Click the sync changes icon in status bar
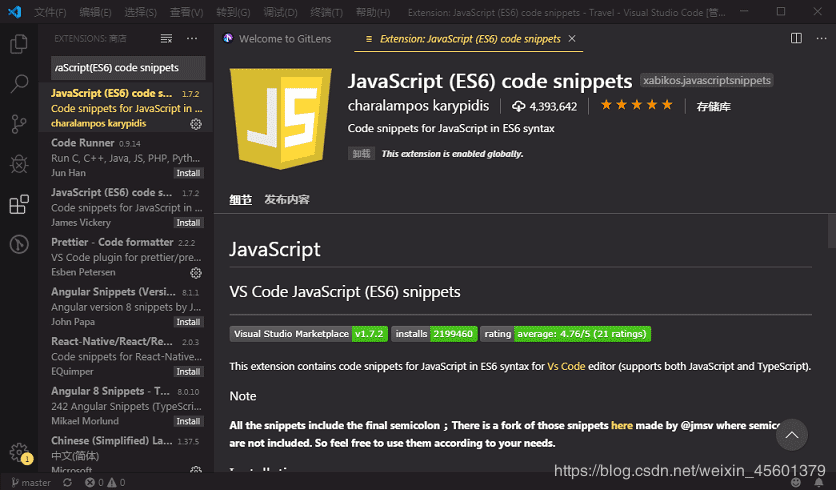836x490 pixels. (67, 483)
